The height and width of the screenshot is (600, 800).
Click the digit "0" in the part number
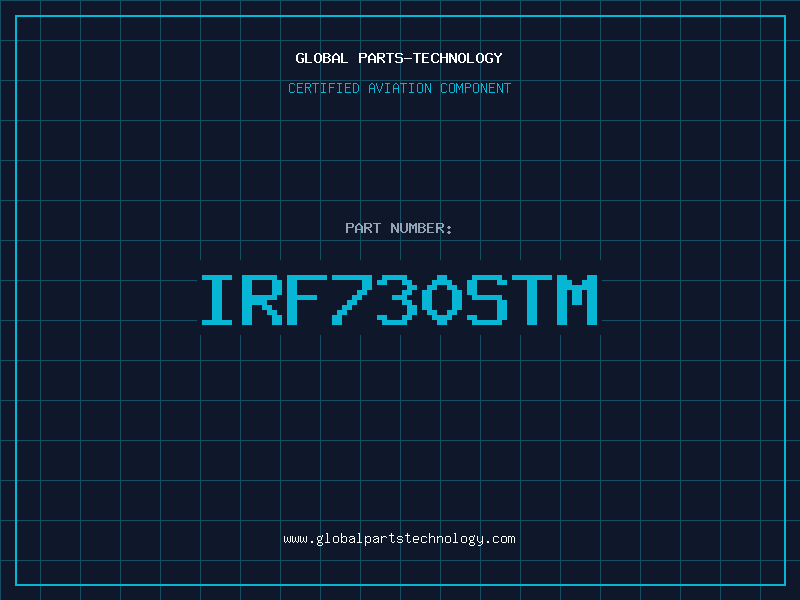coord(442,300)
